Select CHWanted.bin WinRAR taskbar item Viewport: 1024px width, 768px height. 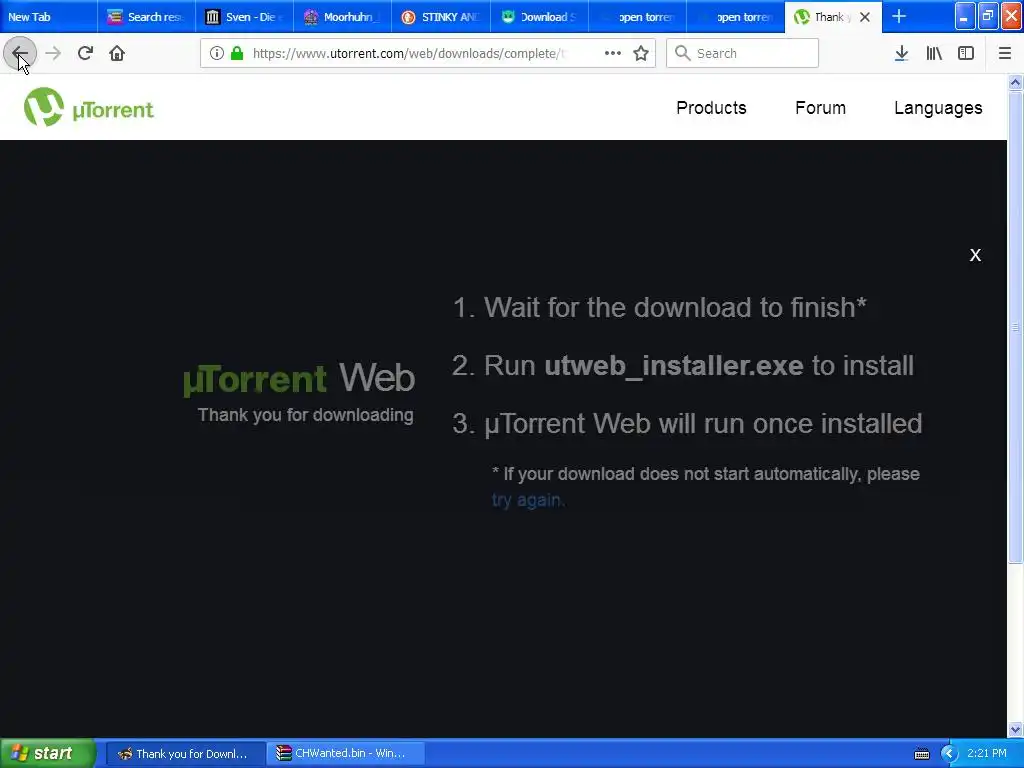click(x=345, y=754)
